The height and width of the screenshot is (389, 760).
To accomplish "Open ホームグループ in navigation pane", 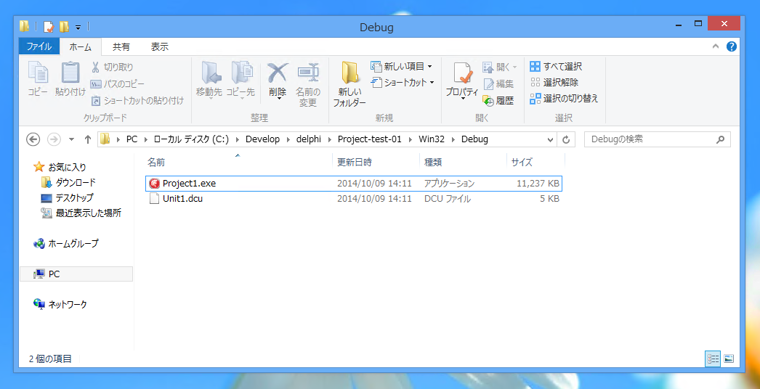I will pos(66,244).
